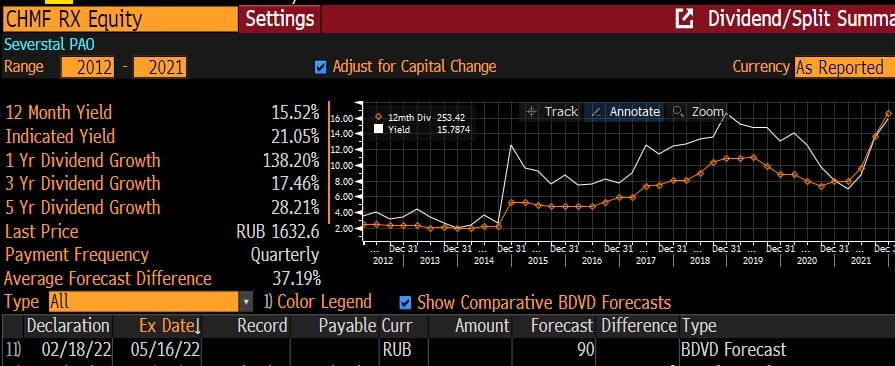
Task: Click the CHMF RX Equity ticker field
Action: [119, 19]
